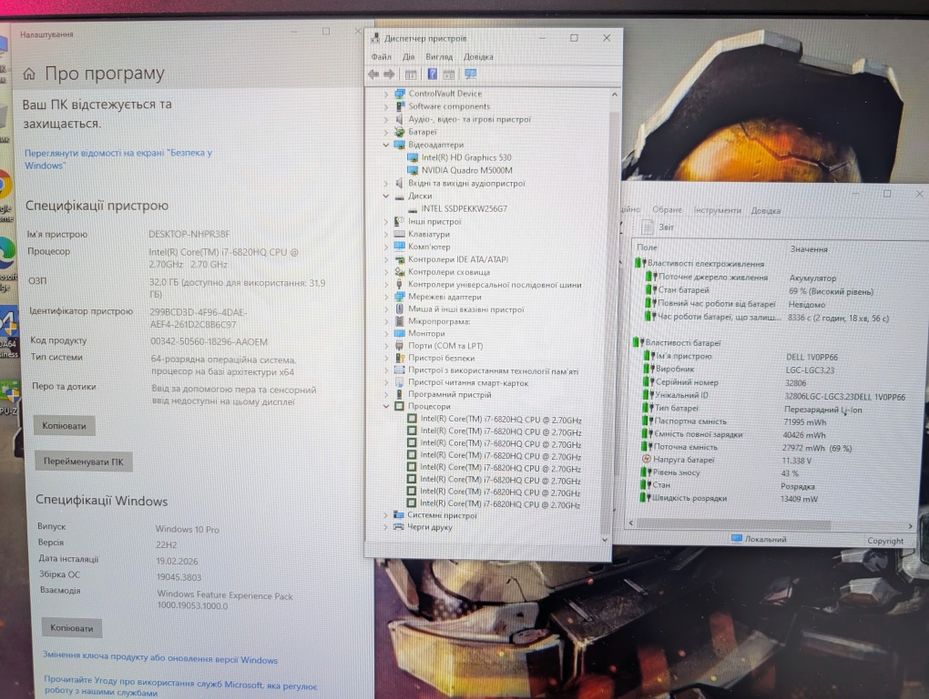Expand the Системні пристрої category
The width and height of the screenshot is (929, 699).
386,515
